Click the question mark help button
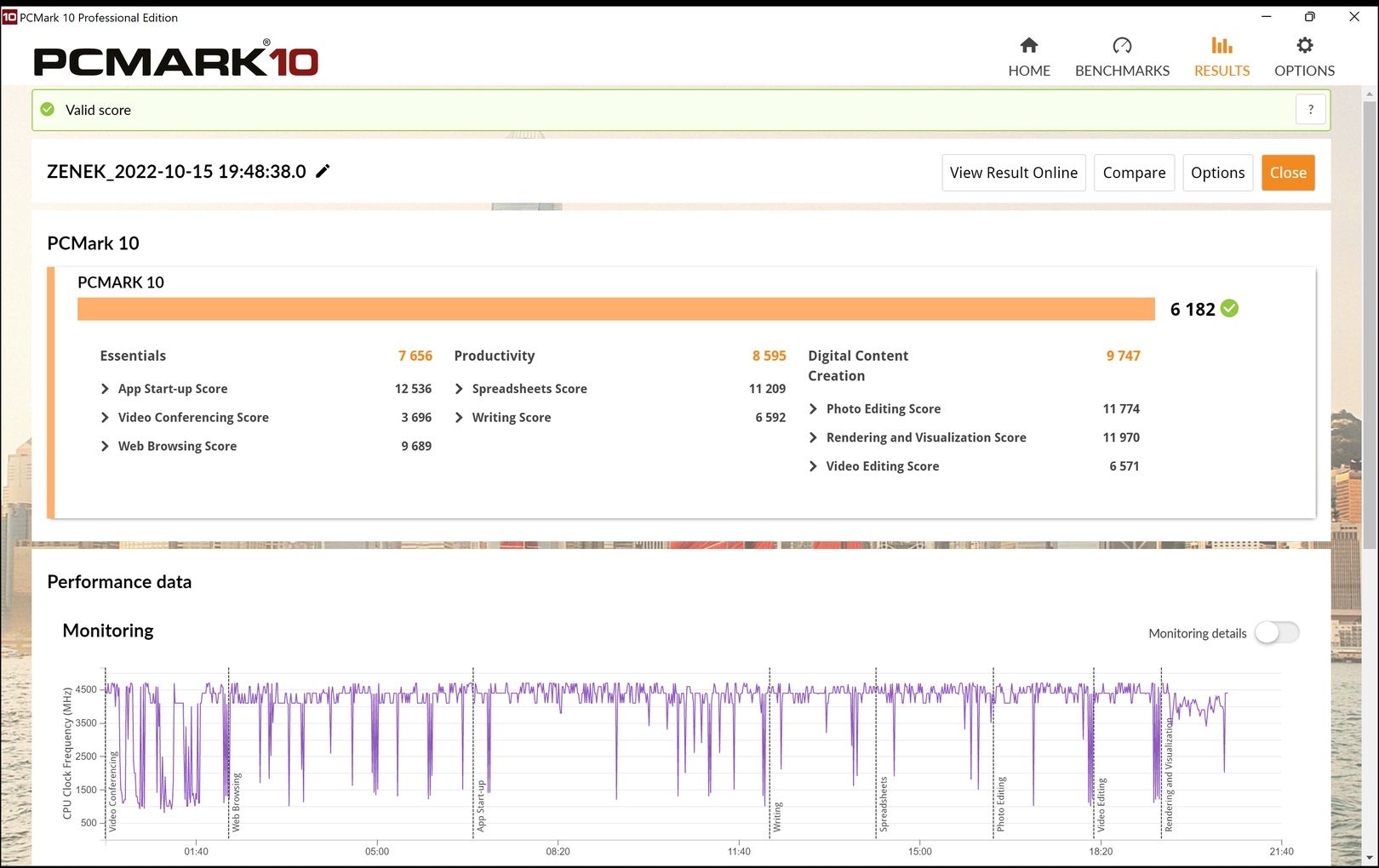The height and width of the screenshot is (868, 1379). 1311,110
